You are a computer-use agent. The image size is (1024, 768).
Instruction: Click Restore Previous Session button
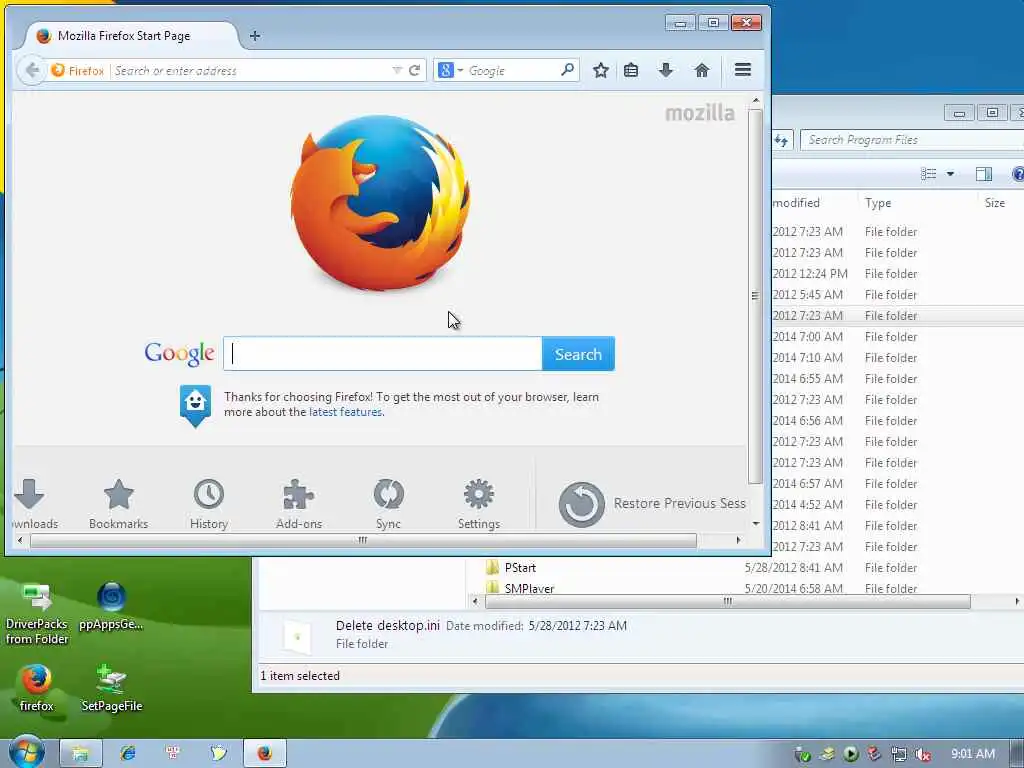pyautogui.click(x=652, y=504)
